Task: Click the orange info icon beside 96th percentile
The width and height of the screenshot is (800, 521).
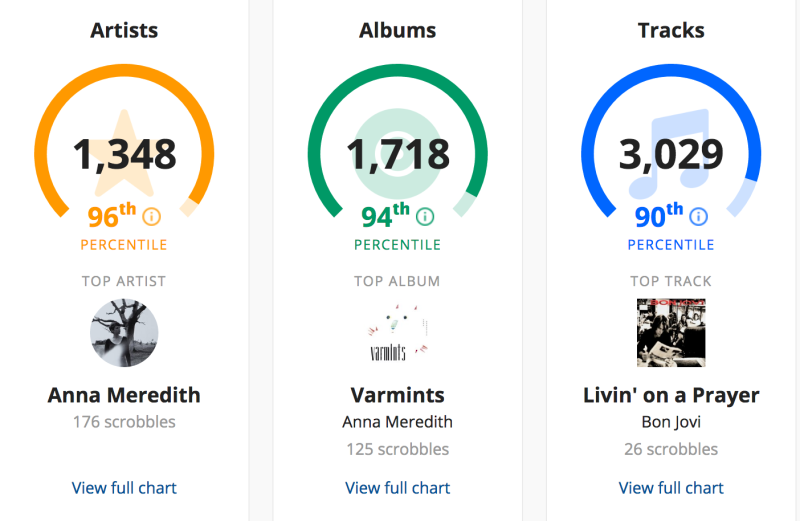Action: [151, 217]
